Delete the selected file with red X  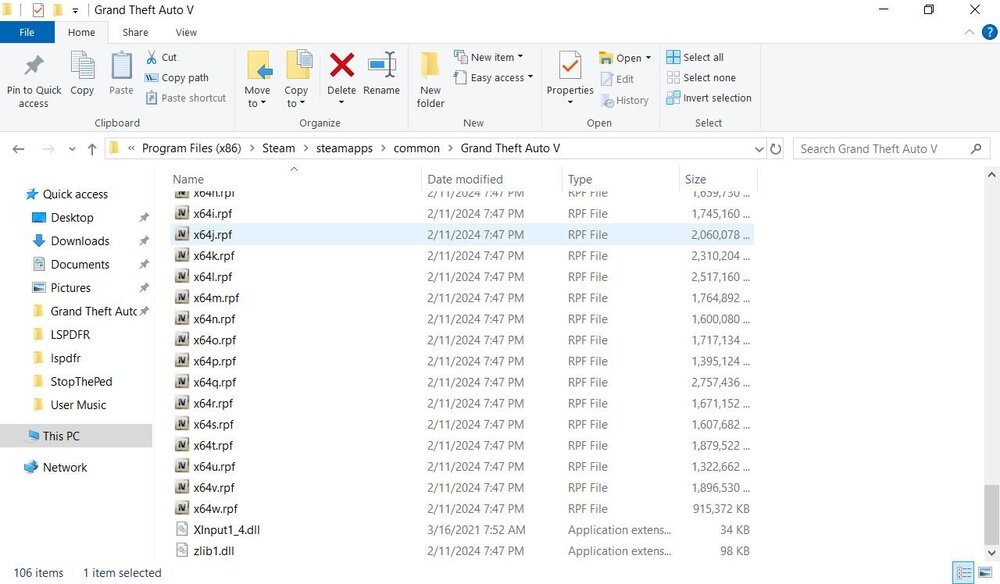point(342,65)
